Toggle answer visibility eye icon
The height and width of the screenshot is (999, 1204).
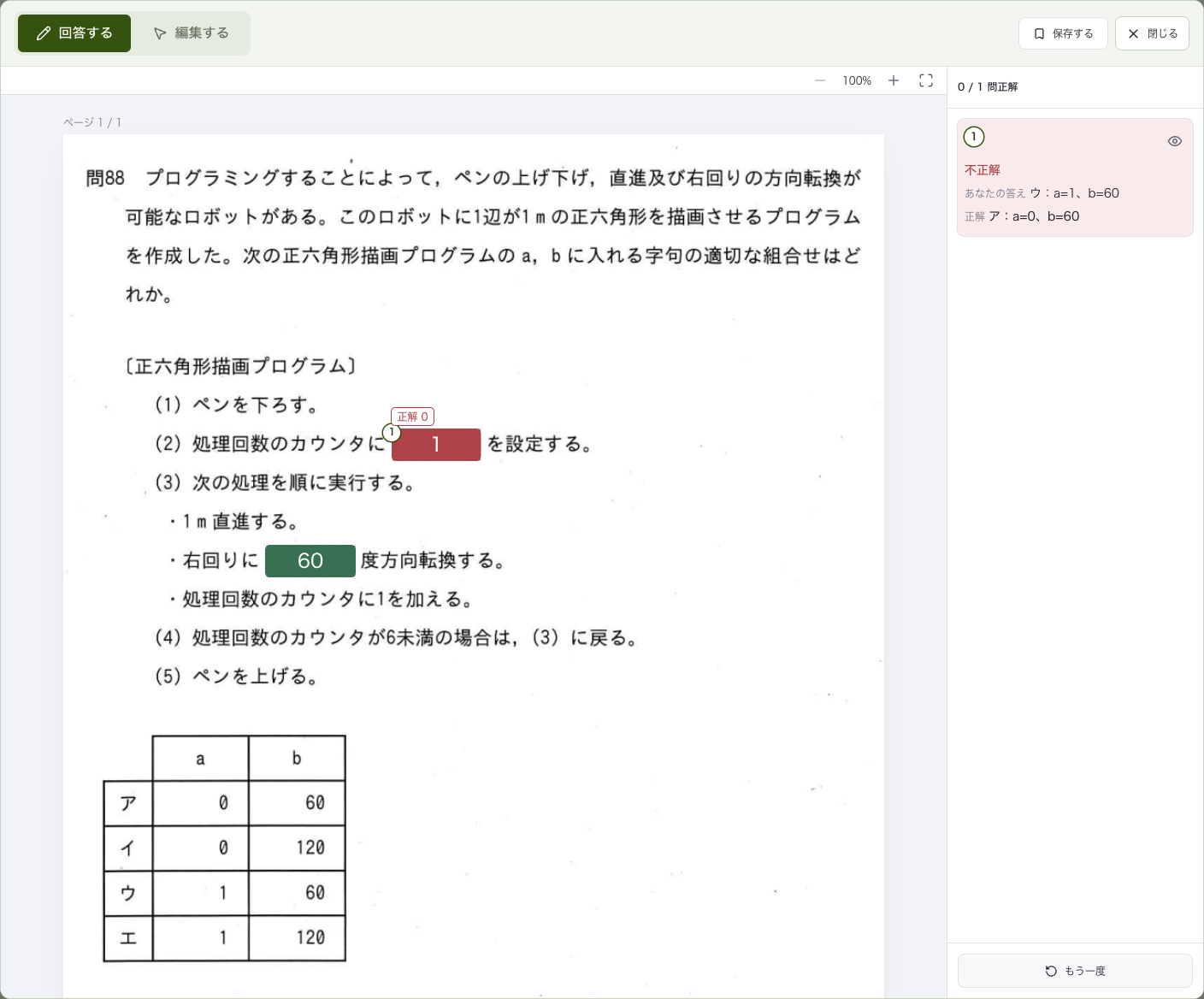(1175, 141)
